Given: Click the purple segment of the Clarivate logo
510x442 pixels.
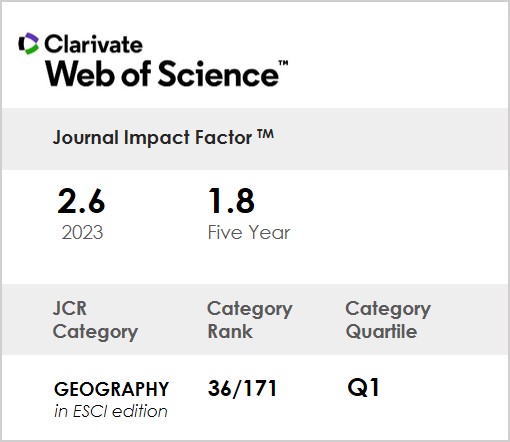Looking at the screenshot, I should [x=32, y=37].
